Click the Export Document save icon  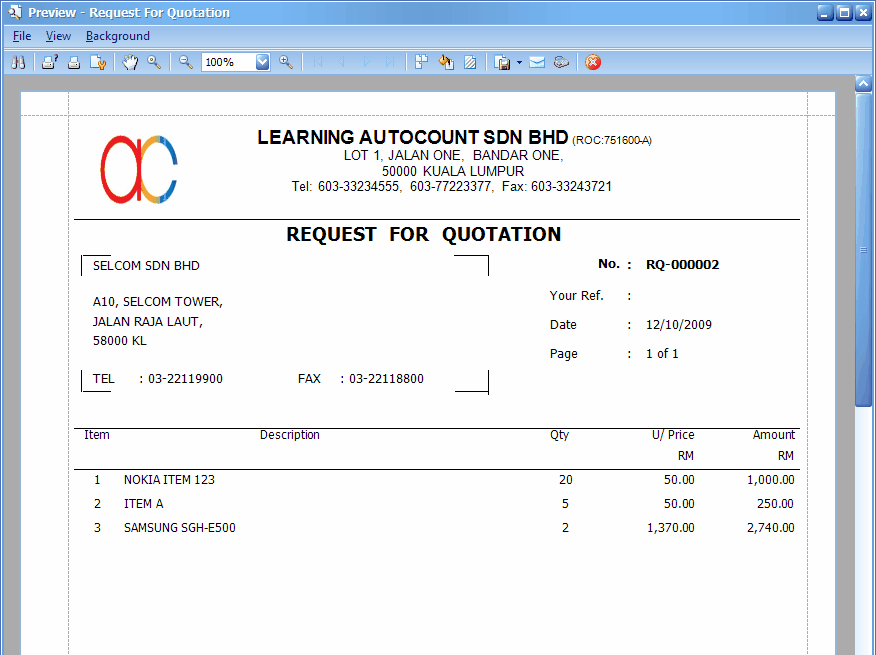502,62
